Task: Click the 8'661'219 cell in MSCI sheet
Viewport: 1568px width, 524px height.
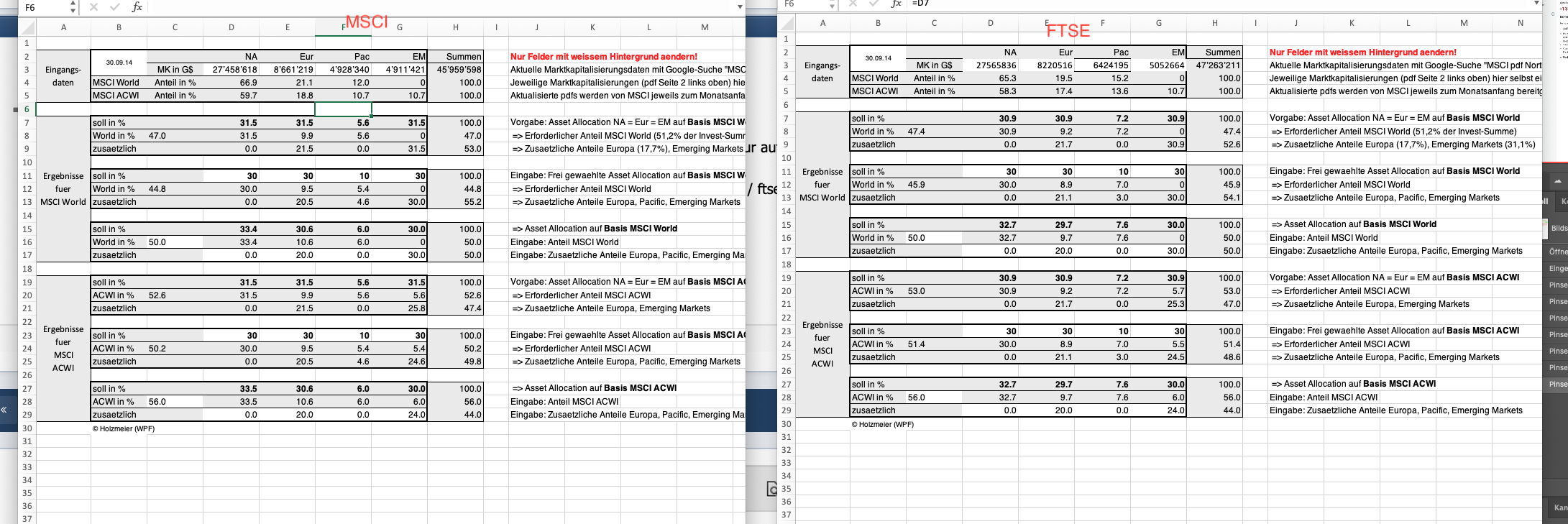Action: click(287, 70)
